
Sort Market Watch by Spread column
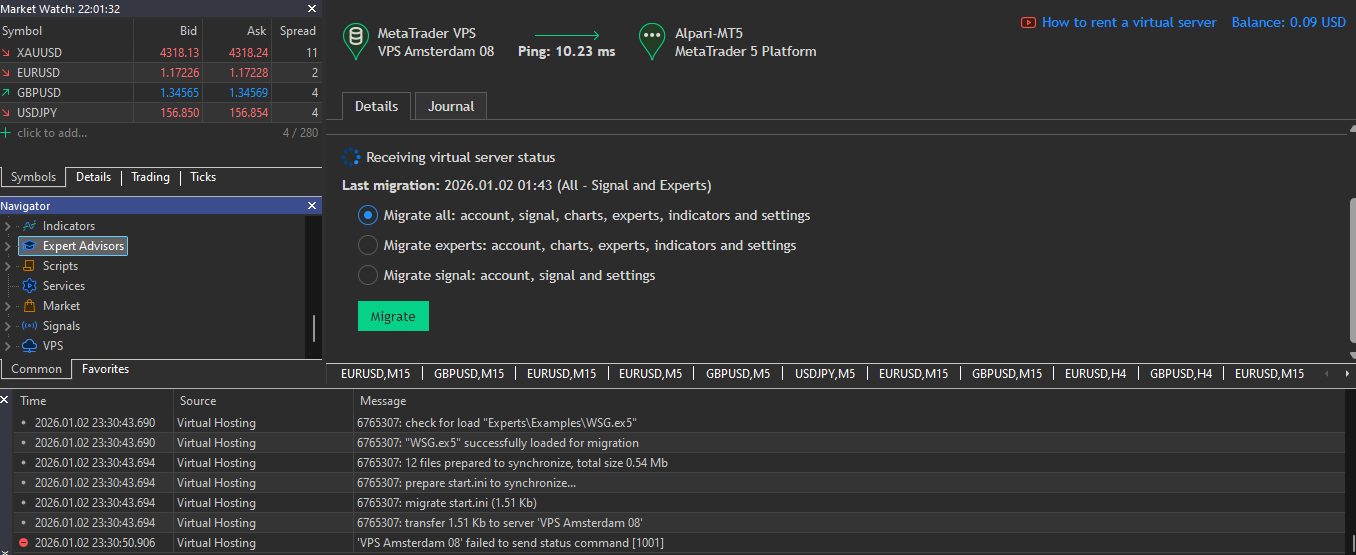[x=297, y=31]
